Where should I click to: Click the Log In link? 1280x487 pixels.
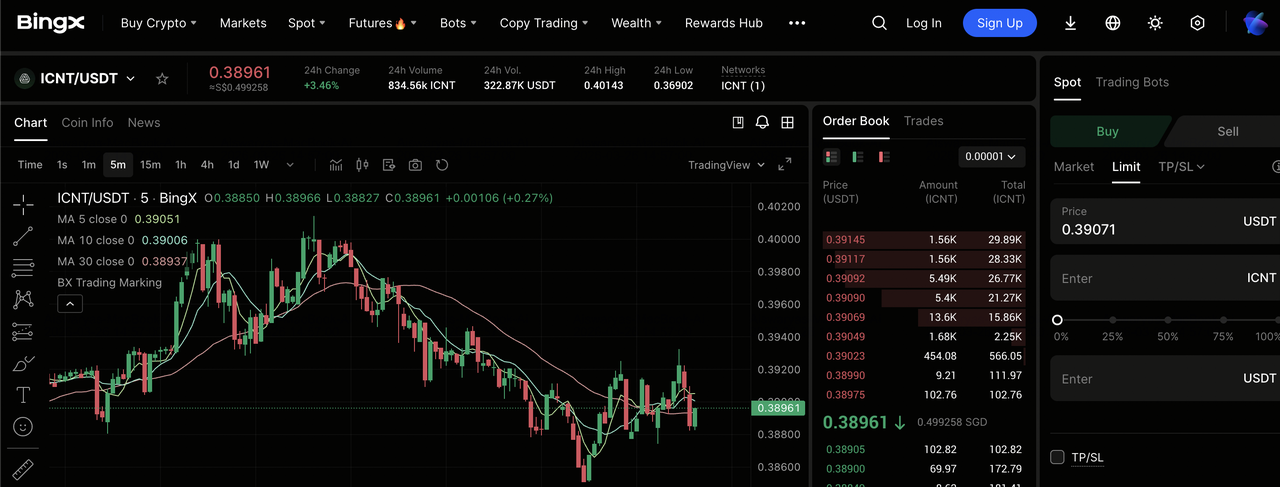pyautogui.click(x=923, y=23)
